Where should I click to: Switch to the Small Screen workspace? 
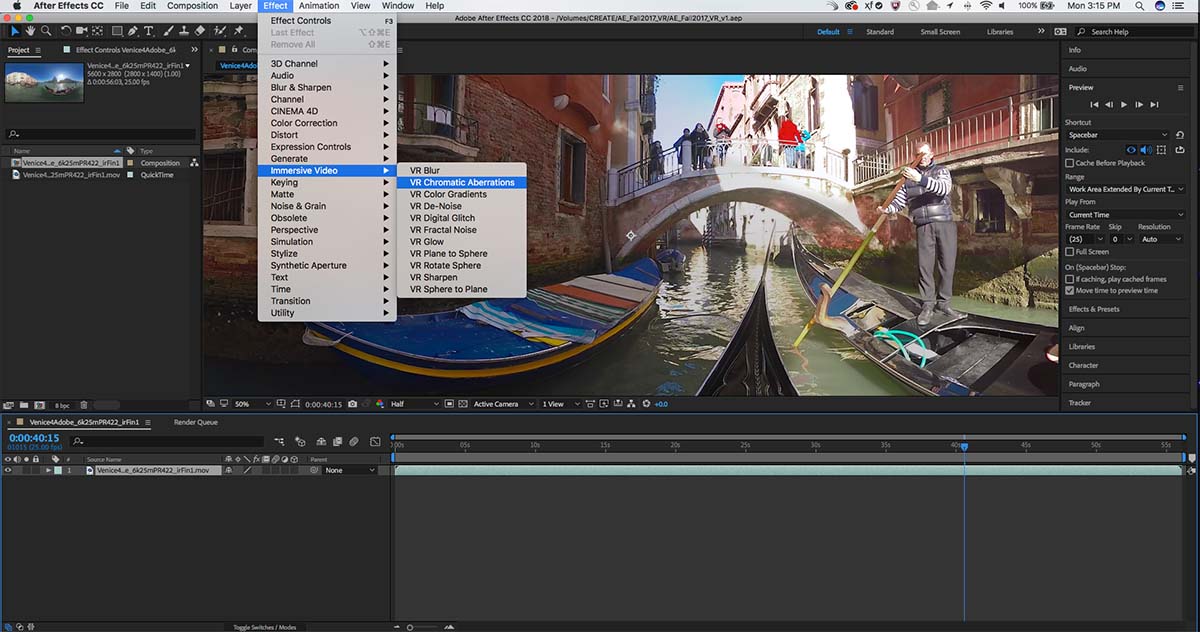point(940,32)
